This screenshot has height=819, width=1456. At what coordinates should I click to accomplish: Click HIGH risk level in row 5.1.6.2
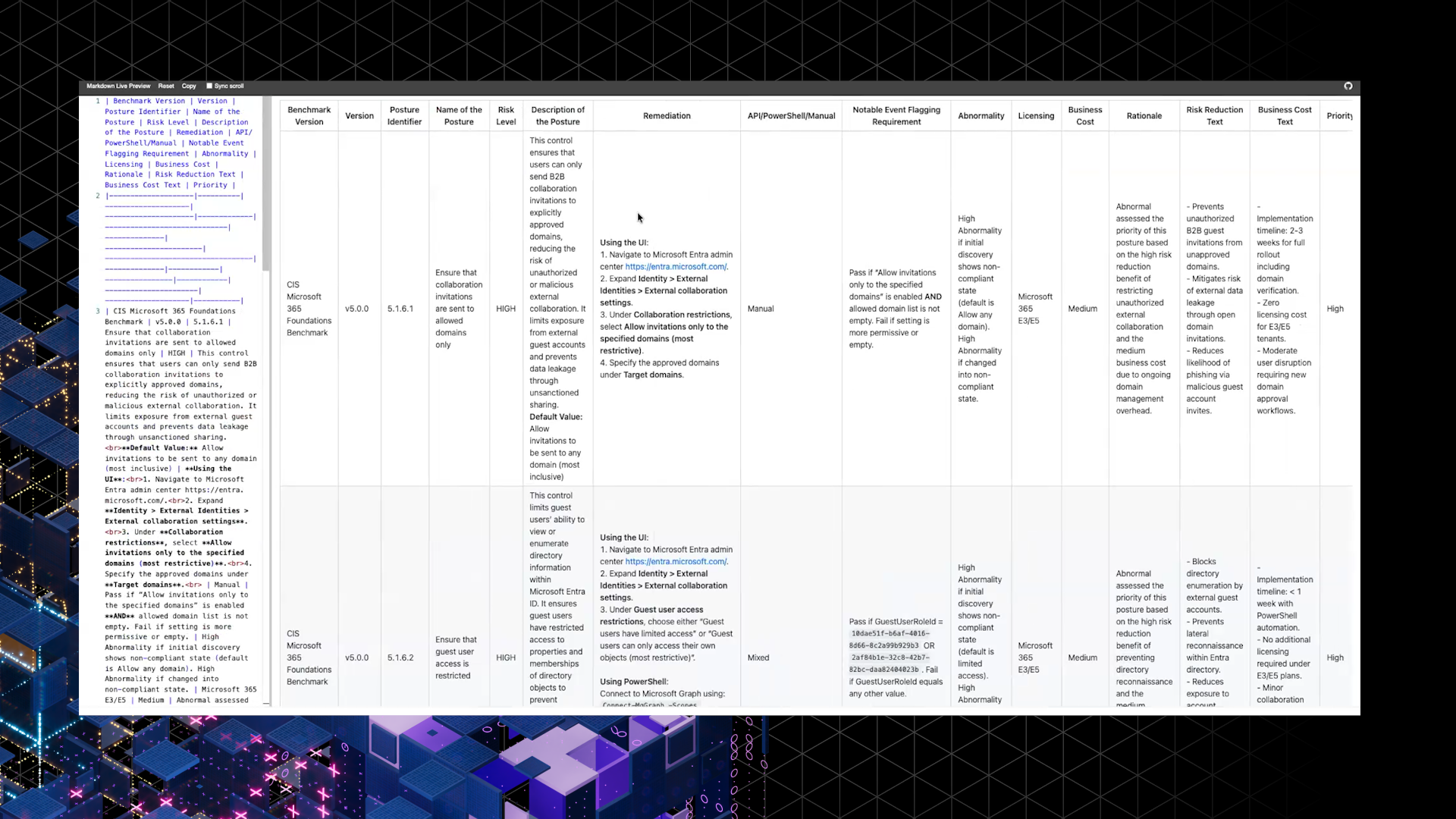(x=506, y=658)
